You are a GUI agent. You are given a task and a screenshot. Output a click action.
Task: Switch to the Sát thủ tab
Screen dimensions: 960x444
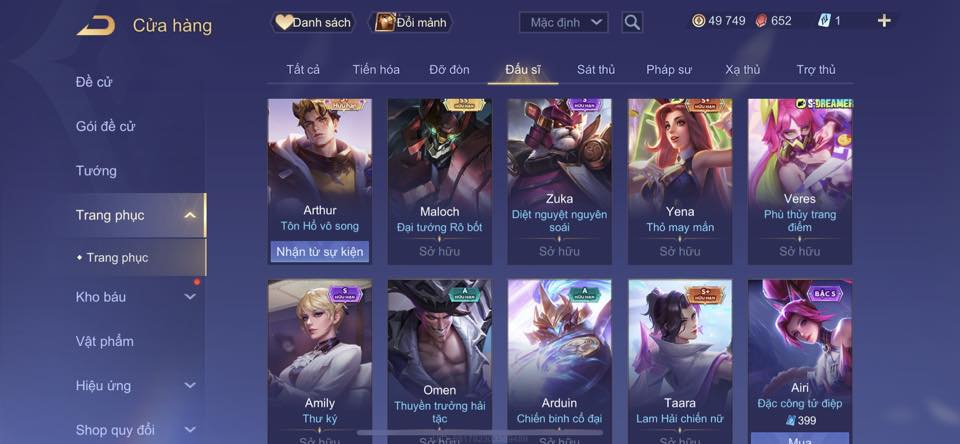tap(596, 70)
